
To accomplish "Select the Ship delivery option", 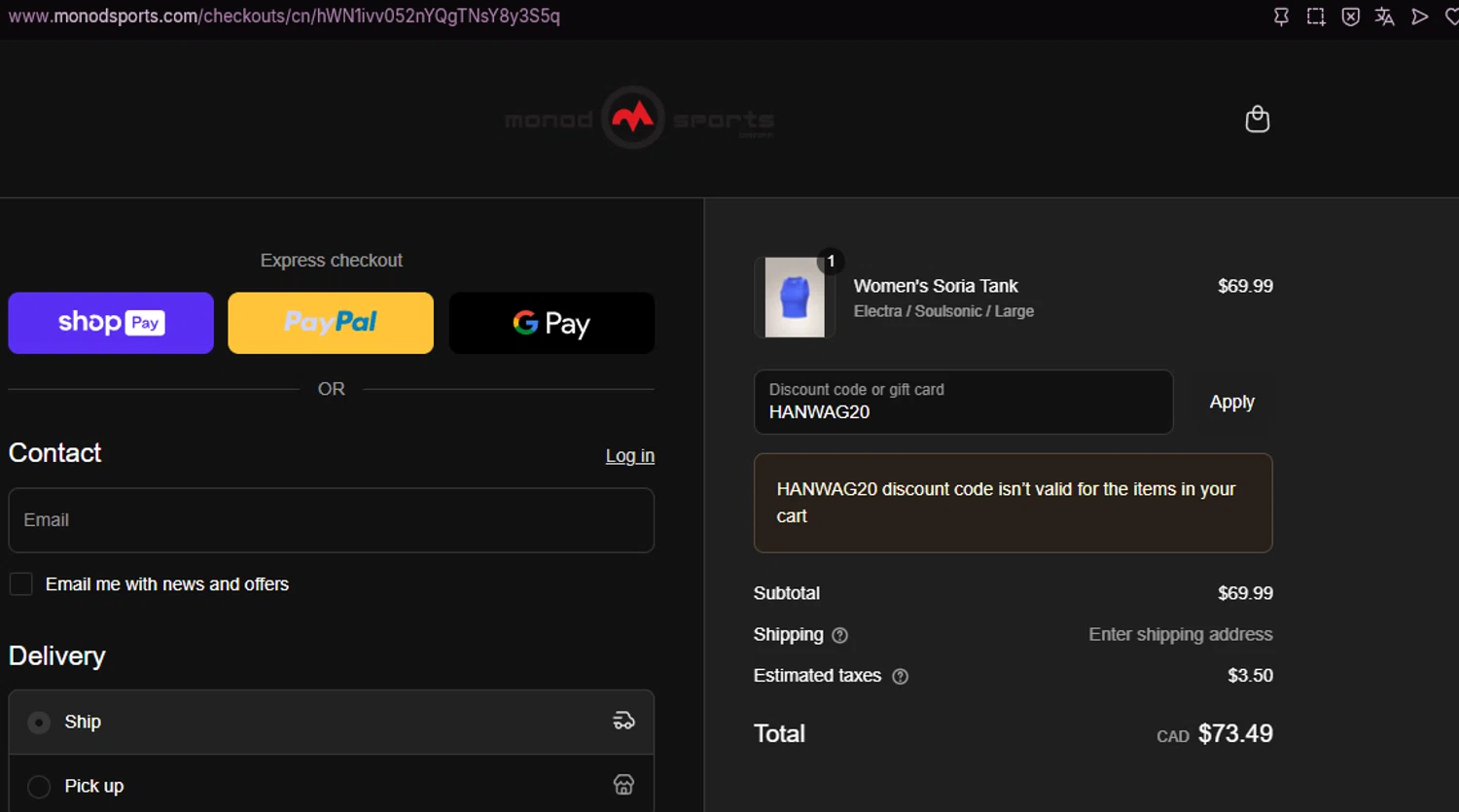I will 39,723.
